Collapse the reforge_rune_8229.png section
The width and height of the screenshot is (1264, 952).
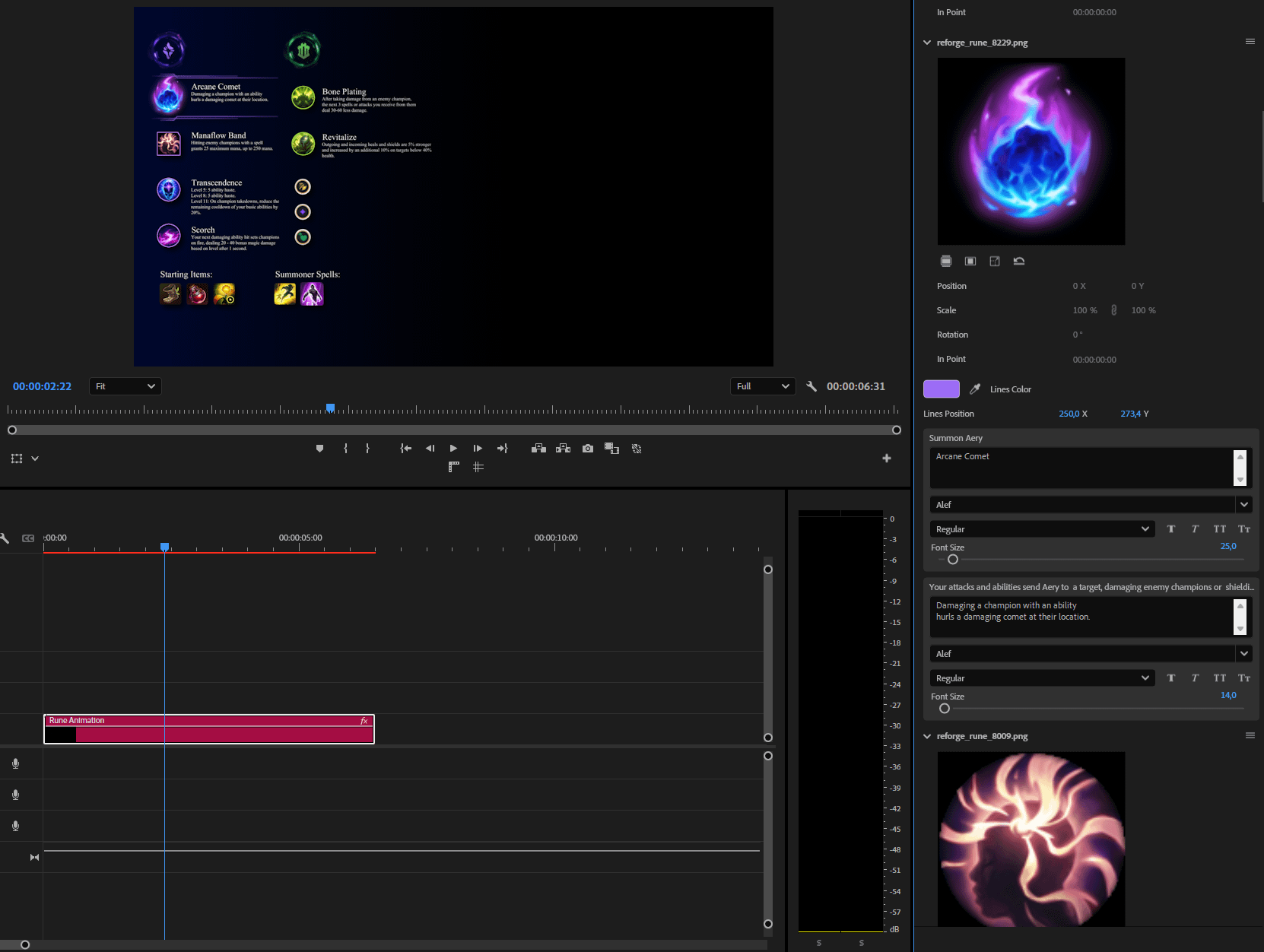click(927, 43)
